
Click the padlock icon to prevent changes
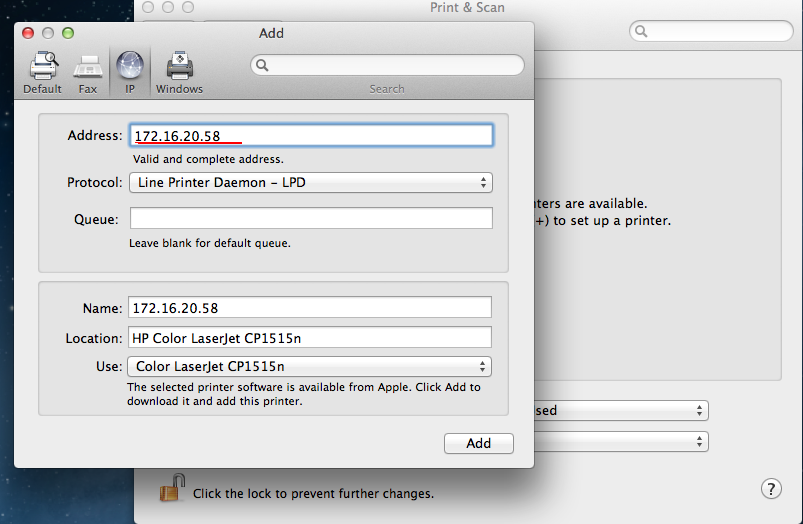pyautogui.click(x=172, y=489)
